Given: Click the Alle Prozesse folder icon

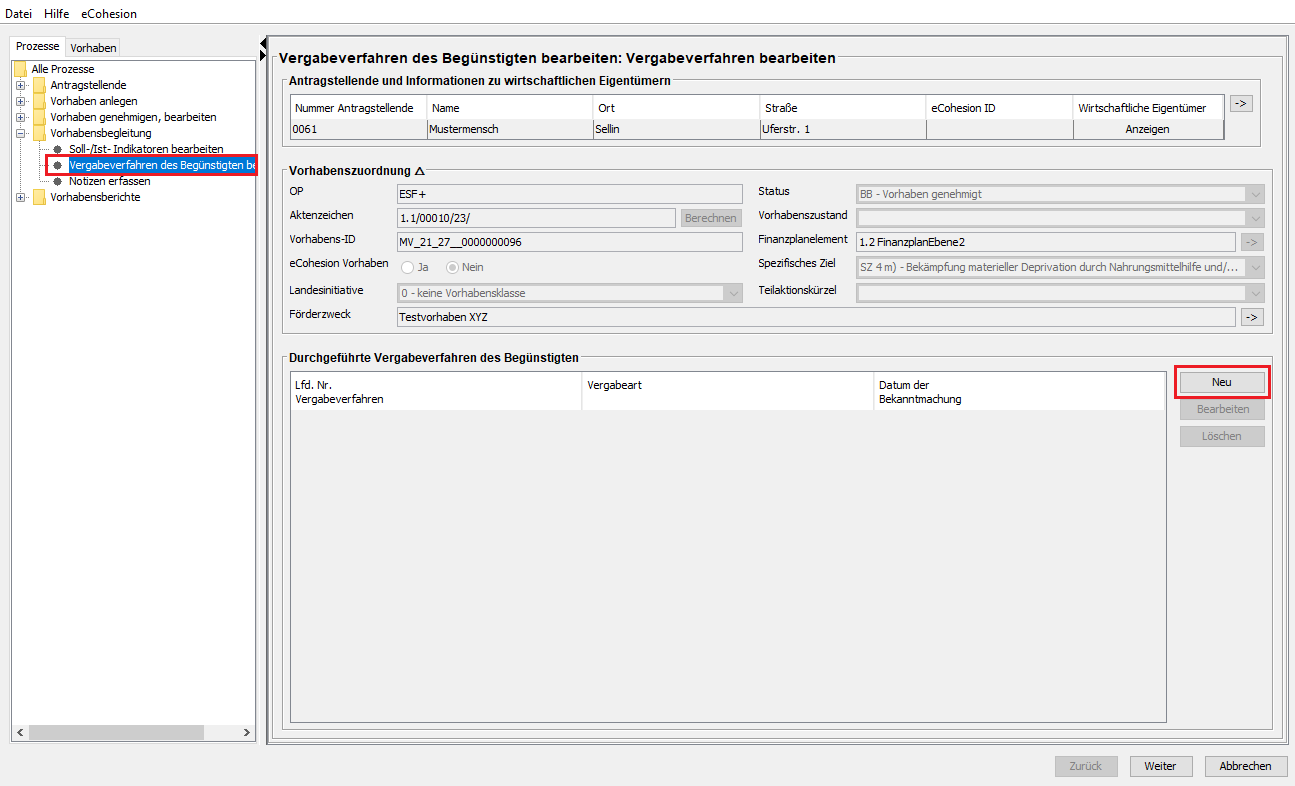Looking at the screenshot, I should pyautogui.click(x=20, y=69).
